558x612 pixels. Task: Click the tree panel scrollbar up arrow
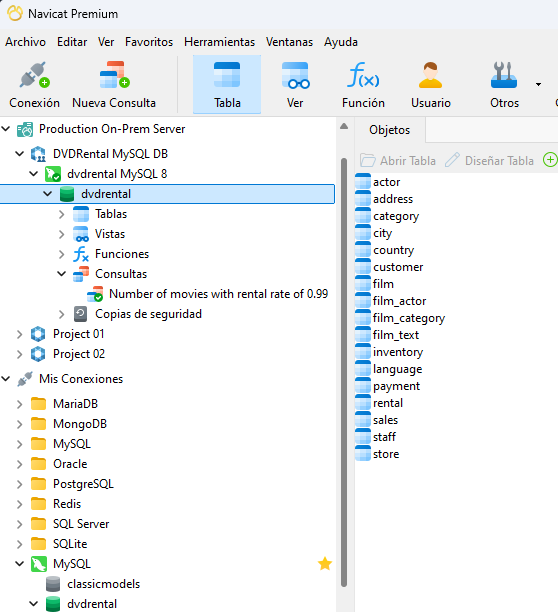[x=344, y=126]
